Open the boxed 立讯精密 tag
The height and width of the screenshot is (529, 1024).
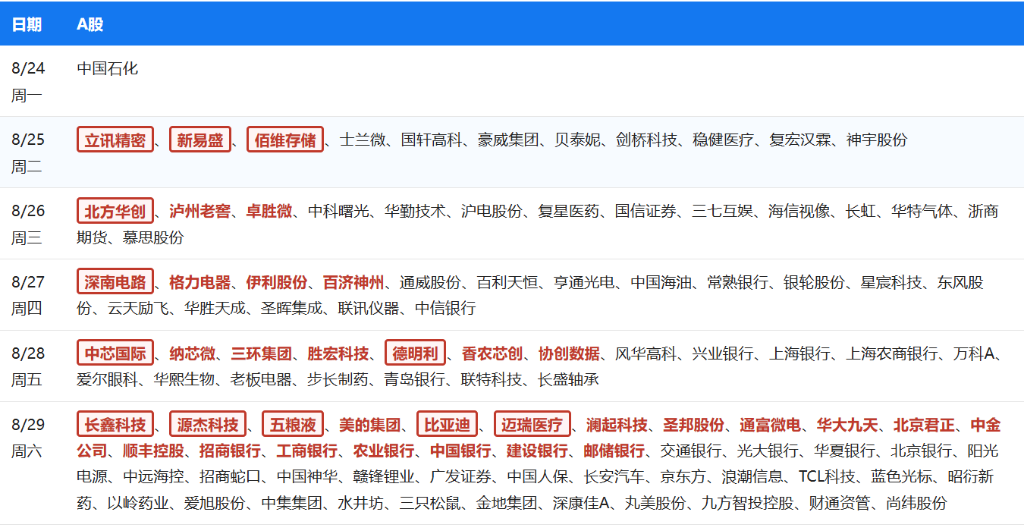point(115,140)
